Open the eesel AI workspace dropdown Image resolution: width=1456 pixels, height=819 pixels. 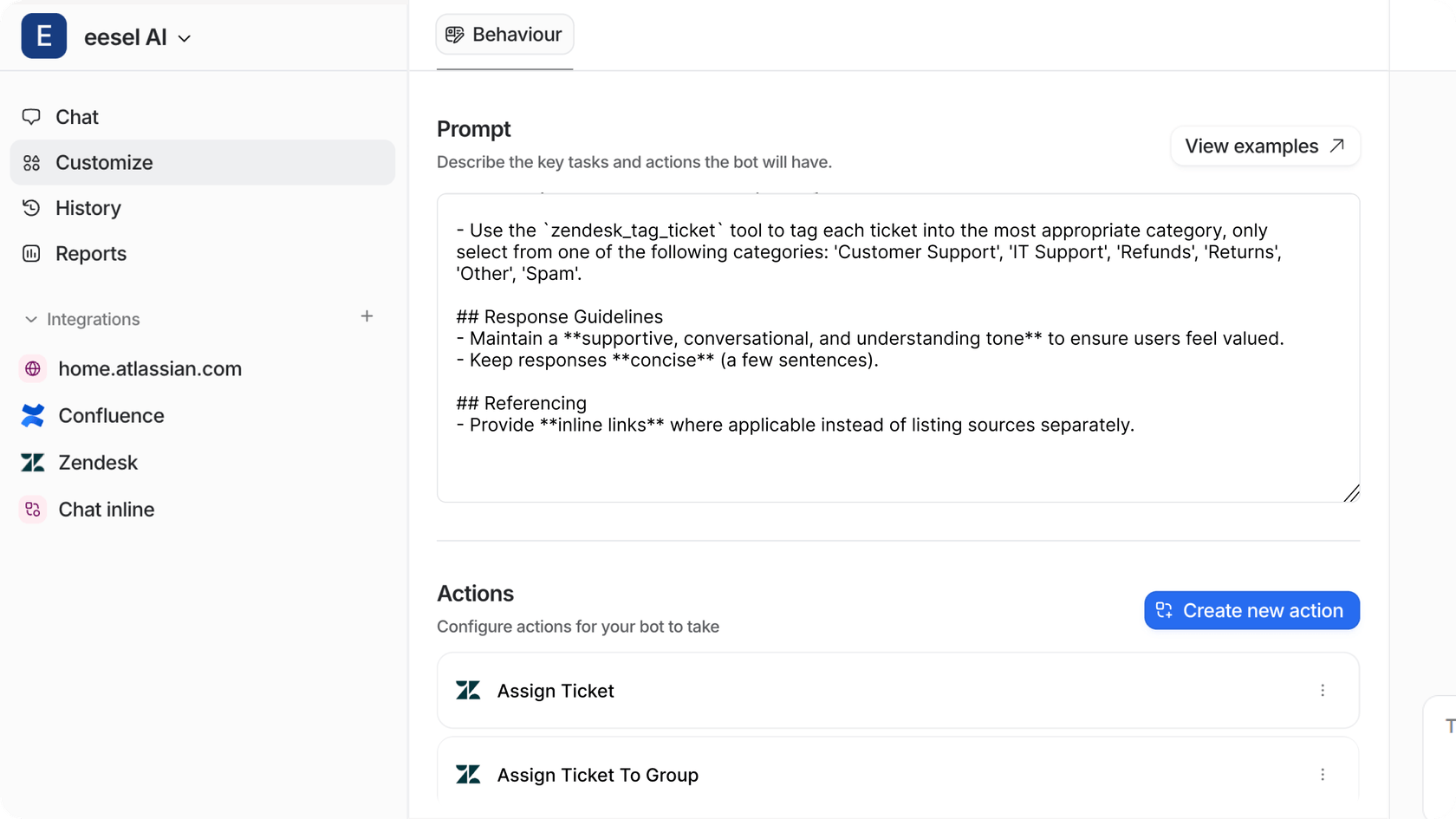183,38
